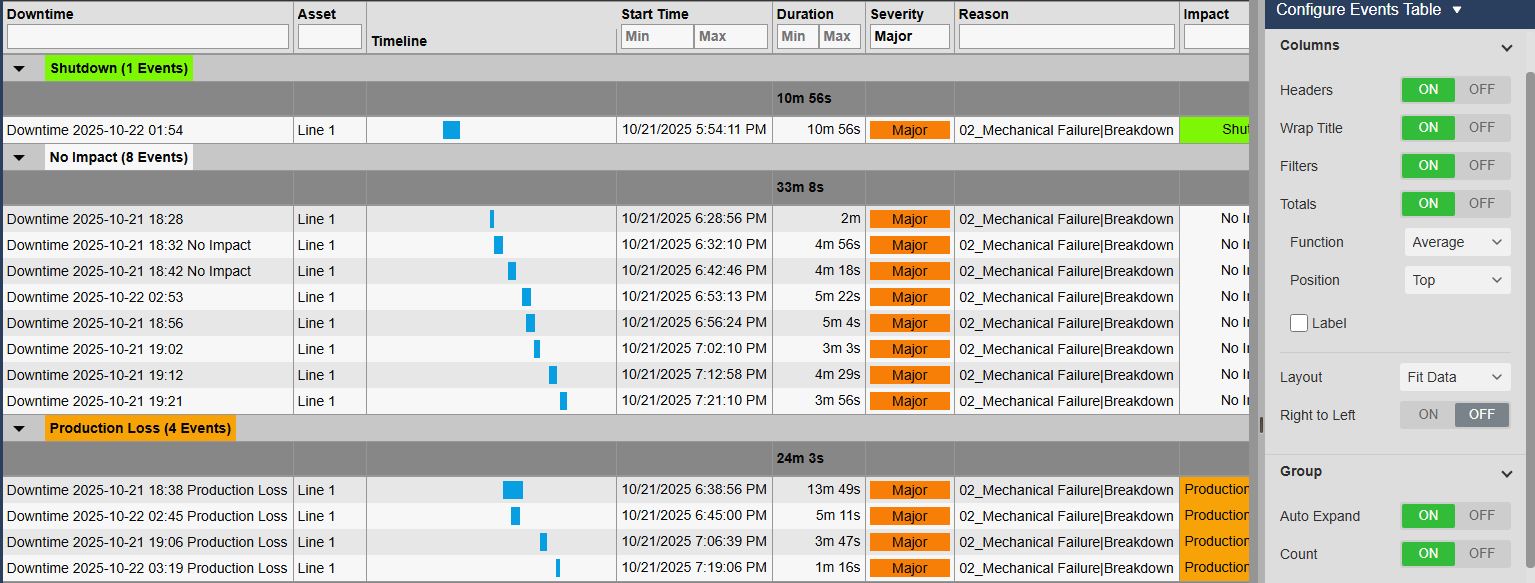Collapse the Group section chevron
1535x583 pixels.
click(1507, 473)
